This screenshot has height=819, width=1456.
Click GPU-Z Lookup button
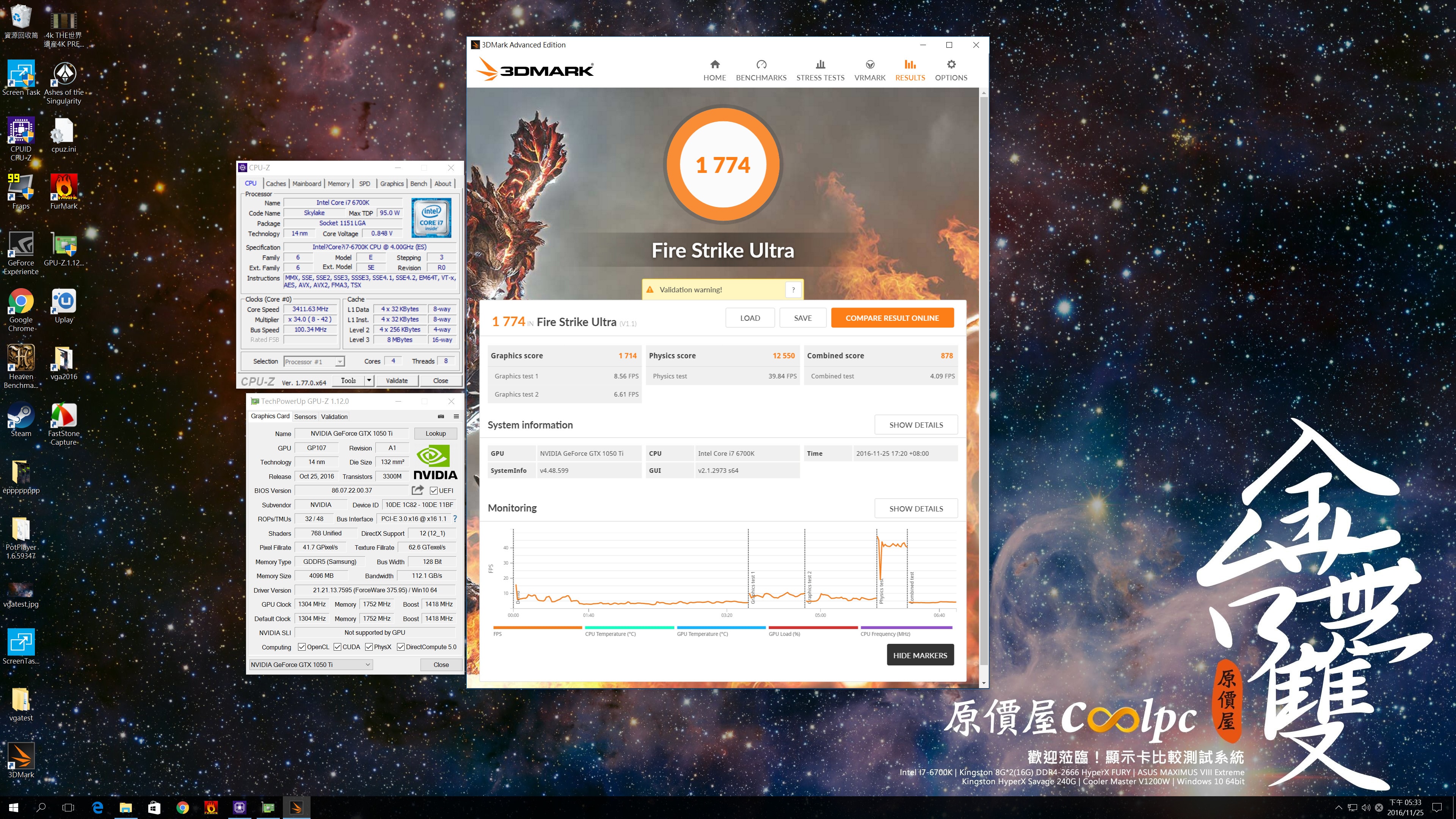pyautogui.click(x=435, y=433)
